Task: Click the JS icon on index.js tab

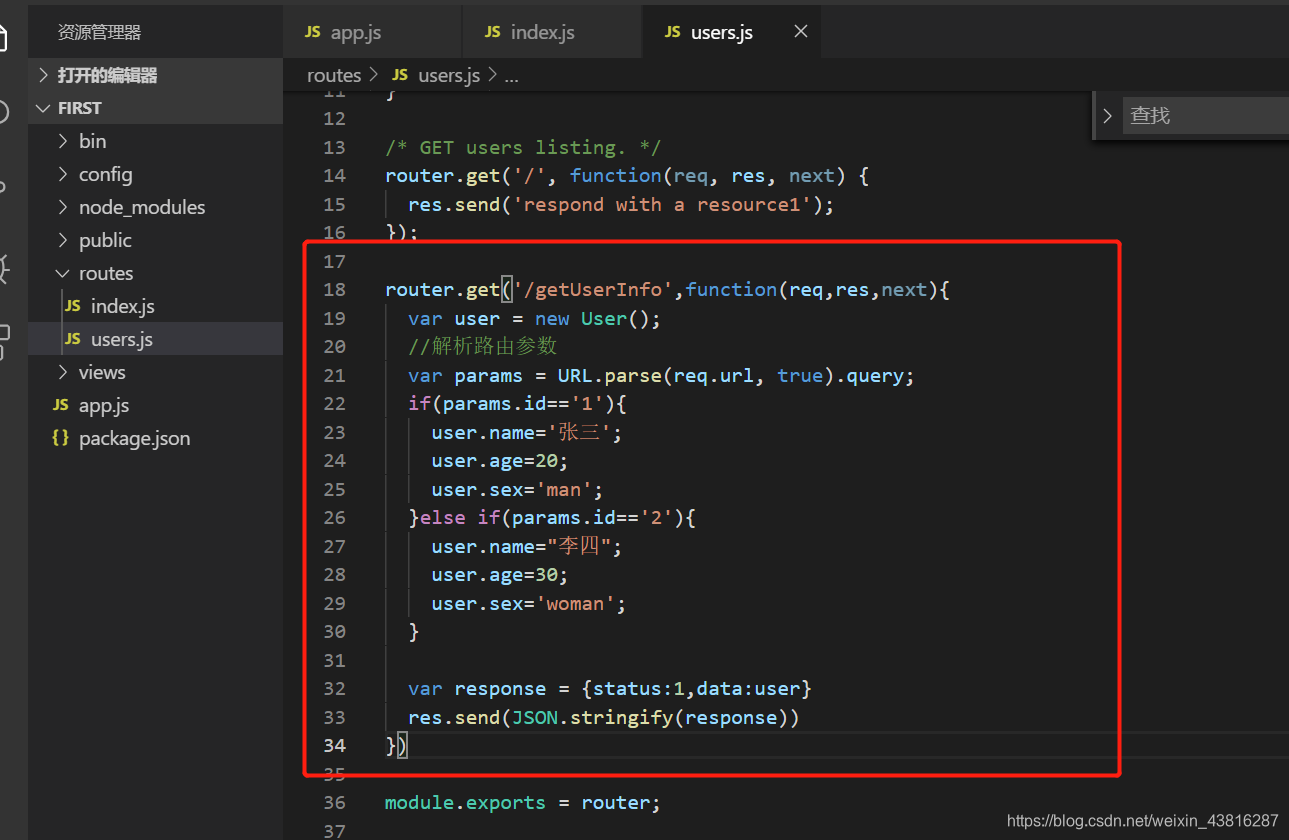Action: pos(493,32)
